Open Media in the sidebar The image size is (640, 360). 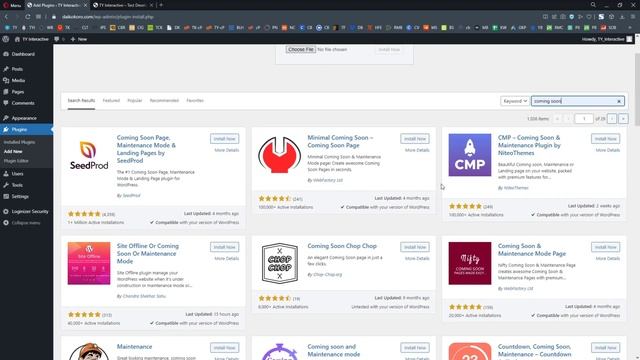[x=18, y=80]
